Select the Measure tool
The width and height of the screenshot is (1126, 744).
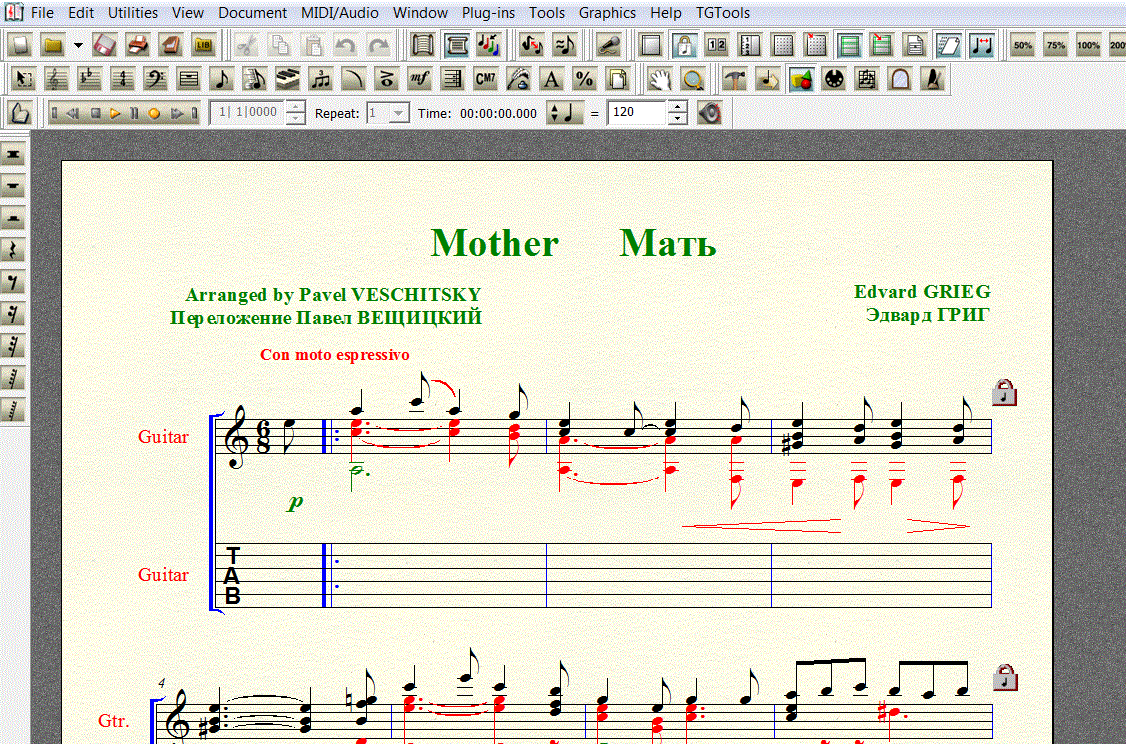point(189,78)
